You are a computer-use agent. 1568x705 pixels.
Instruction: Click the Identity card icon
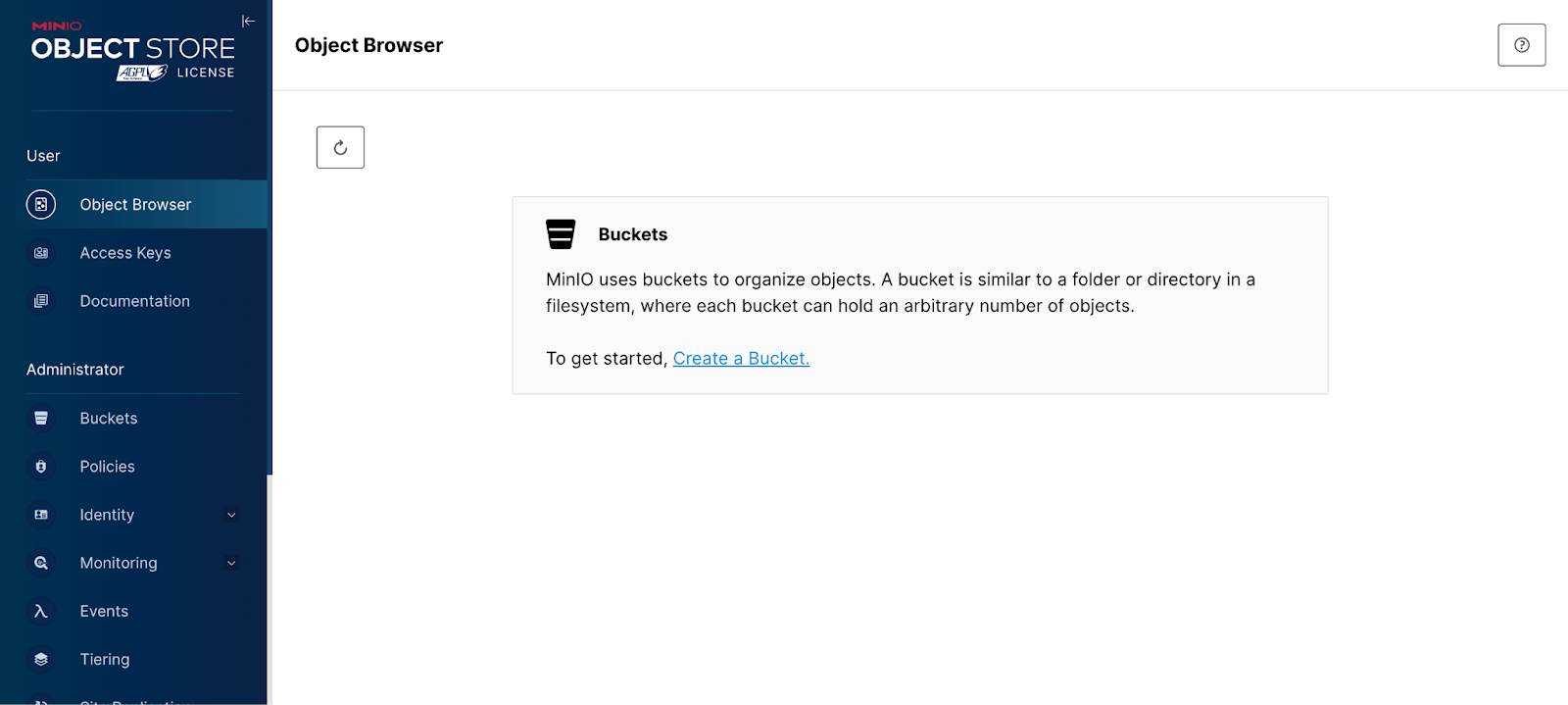coord(41,516)
